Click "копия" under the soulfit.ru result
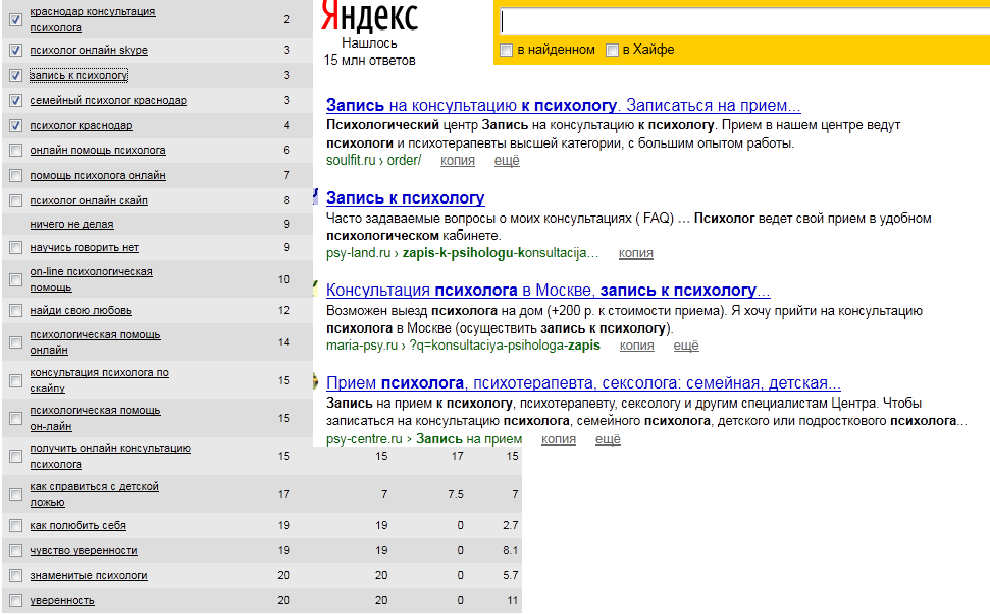This screenshot has height=614, width=990. tap(458, 159)
